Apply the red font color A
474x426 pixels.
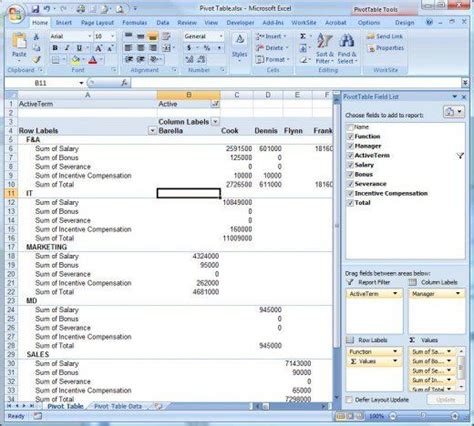[x=93, y=60]
